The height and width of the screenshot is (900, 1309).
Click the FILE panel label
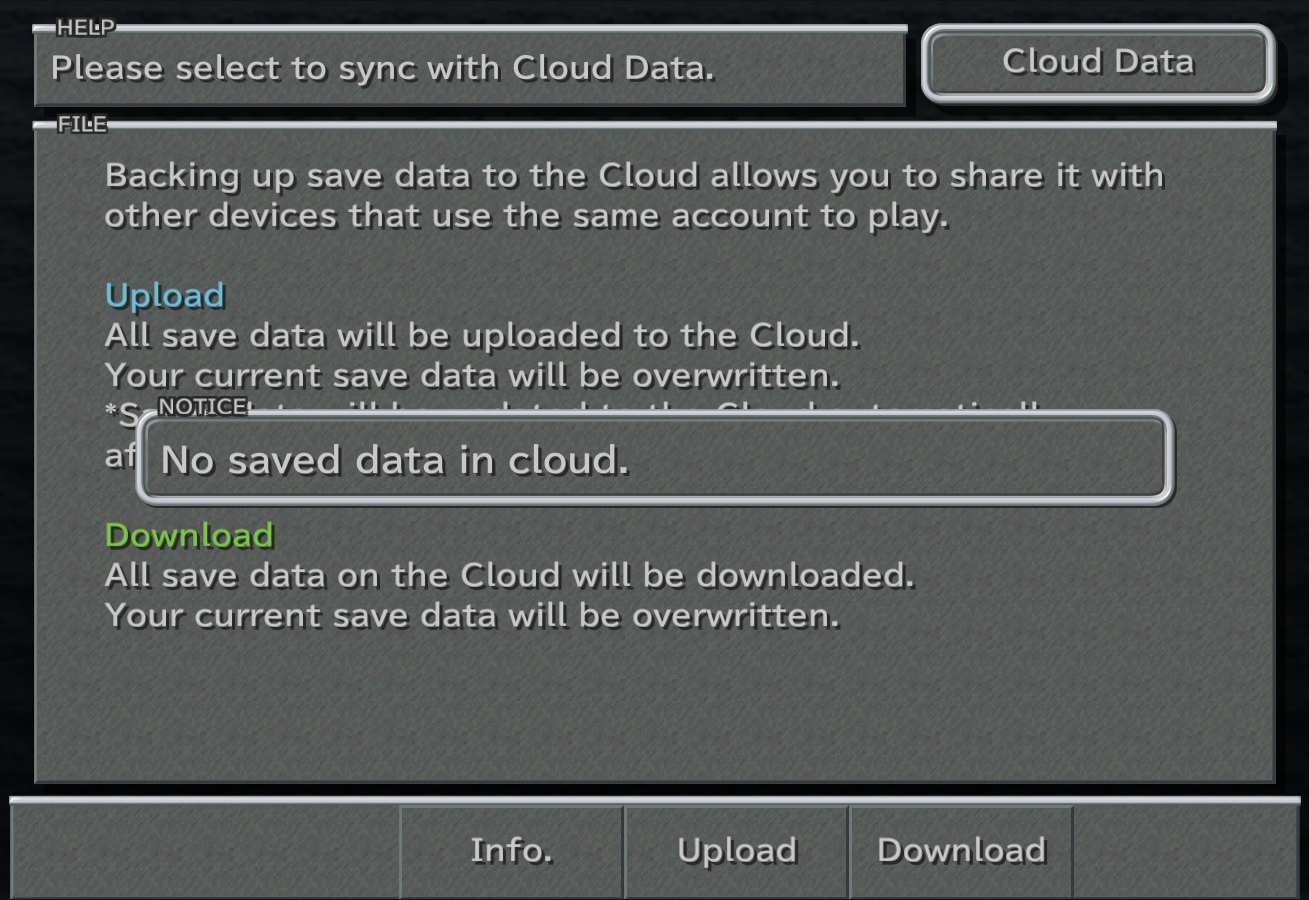coord(81,125)
